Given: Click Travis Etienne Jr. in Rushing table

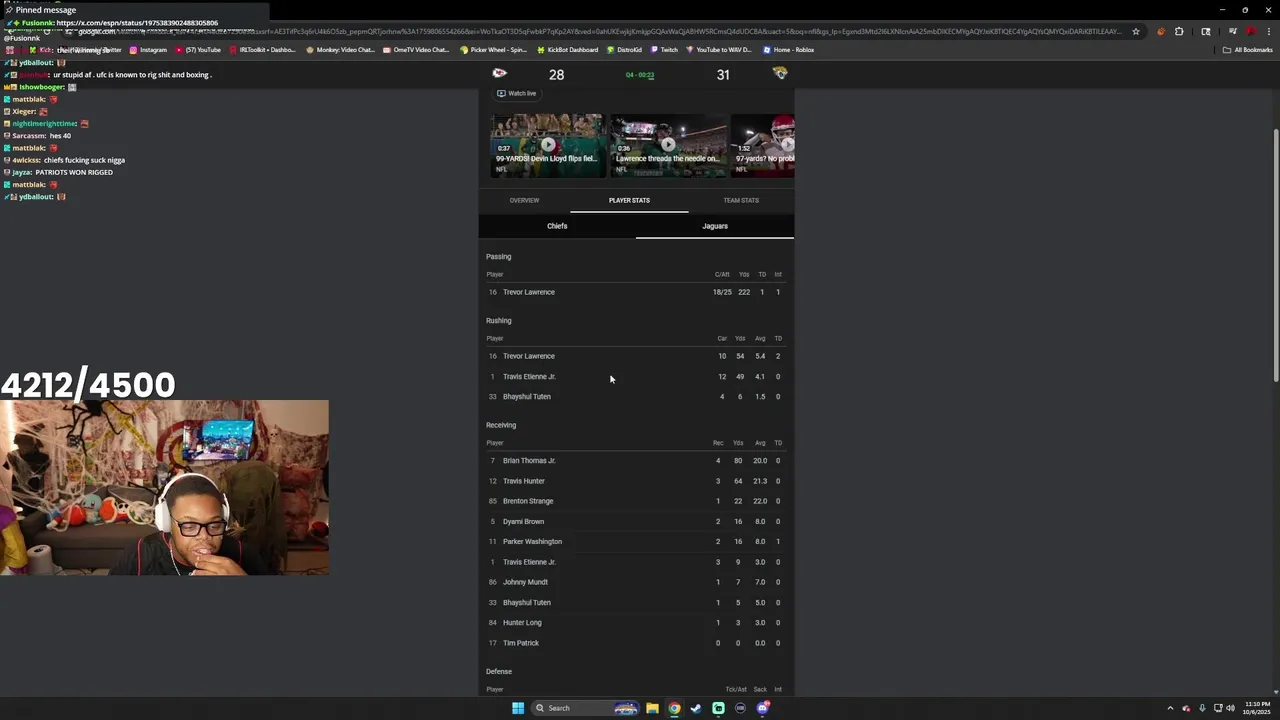Looking at the screenshot, I should pos(529,377).
